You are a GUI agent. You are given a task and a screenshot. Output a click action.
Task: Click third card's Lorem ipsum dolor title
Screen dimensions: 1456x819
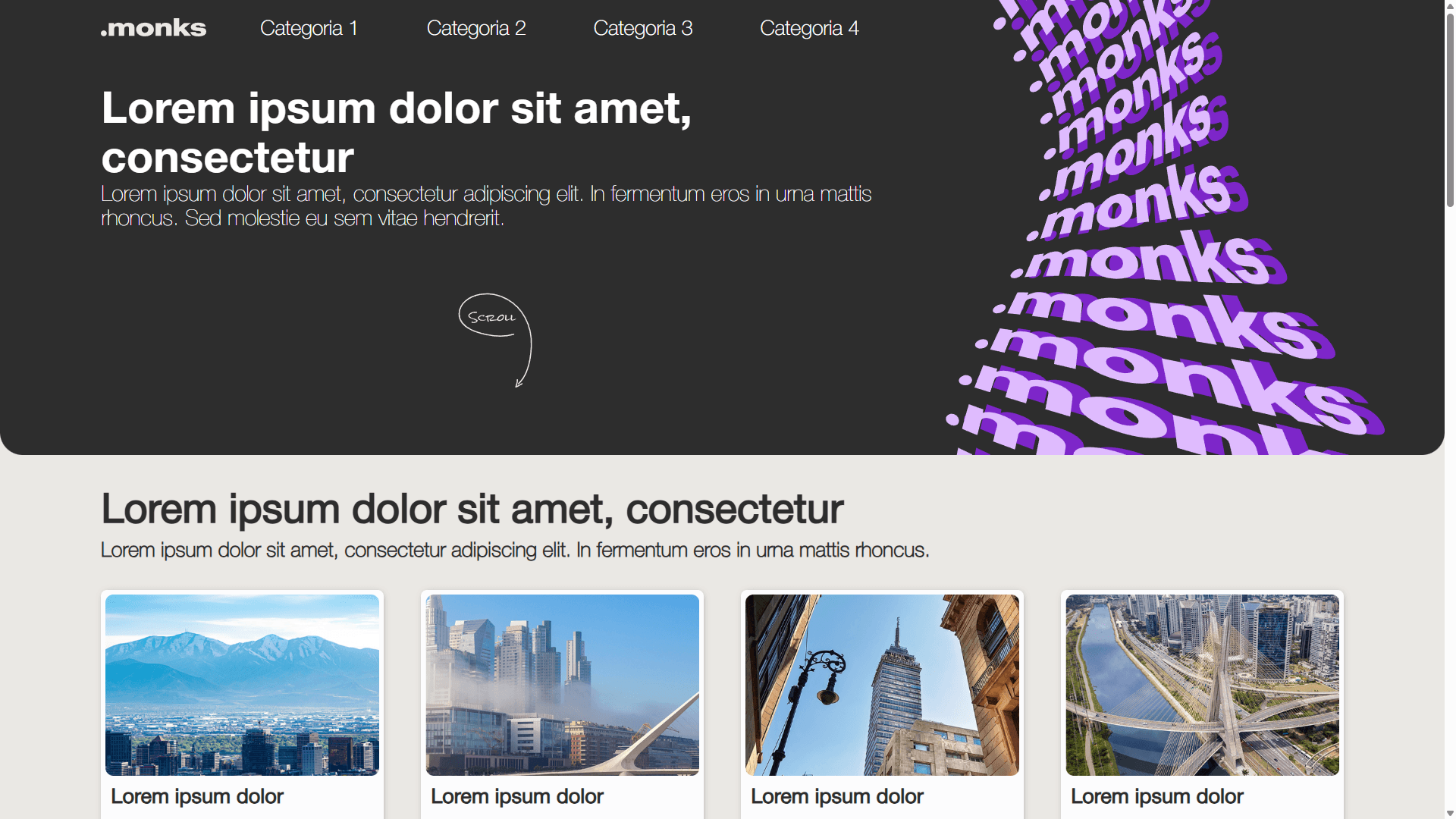pos(837,796)
